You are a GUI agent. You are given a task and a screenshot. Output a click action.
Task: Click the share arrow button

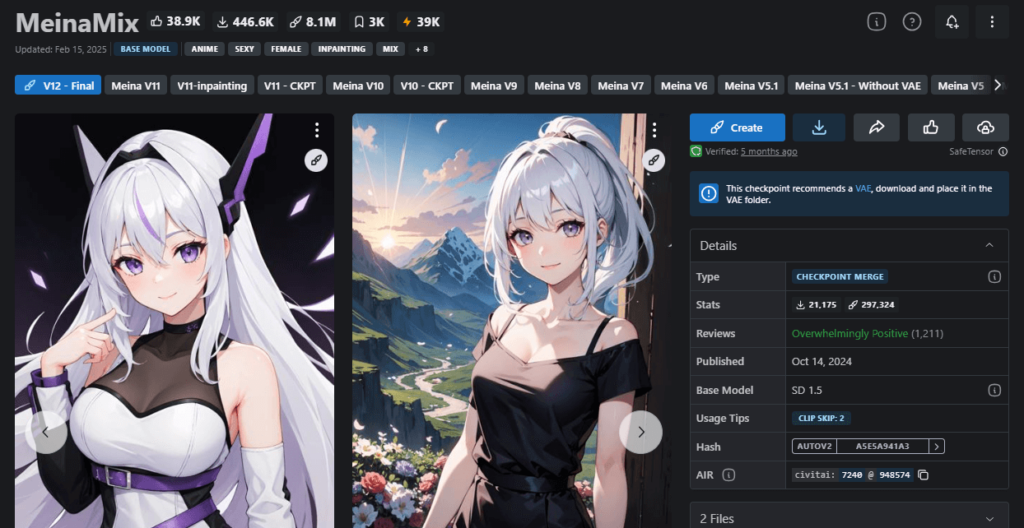pyautogui.click(x=876, y=127)
